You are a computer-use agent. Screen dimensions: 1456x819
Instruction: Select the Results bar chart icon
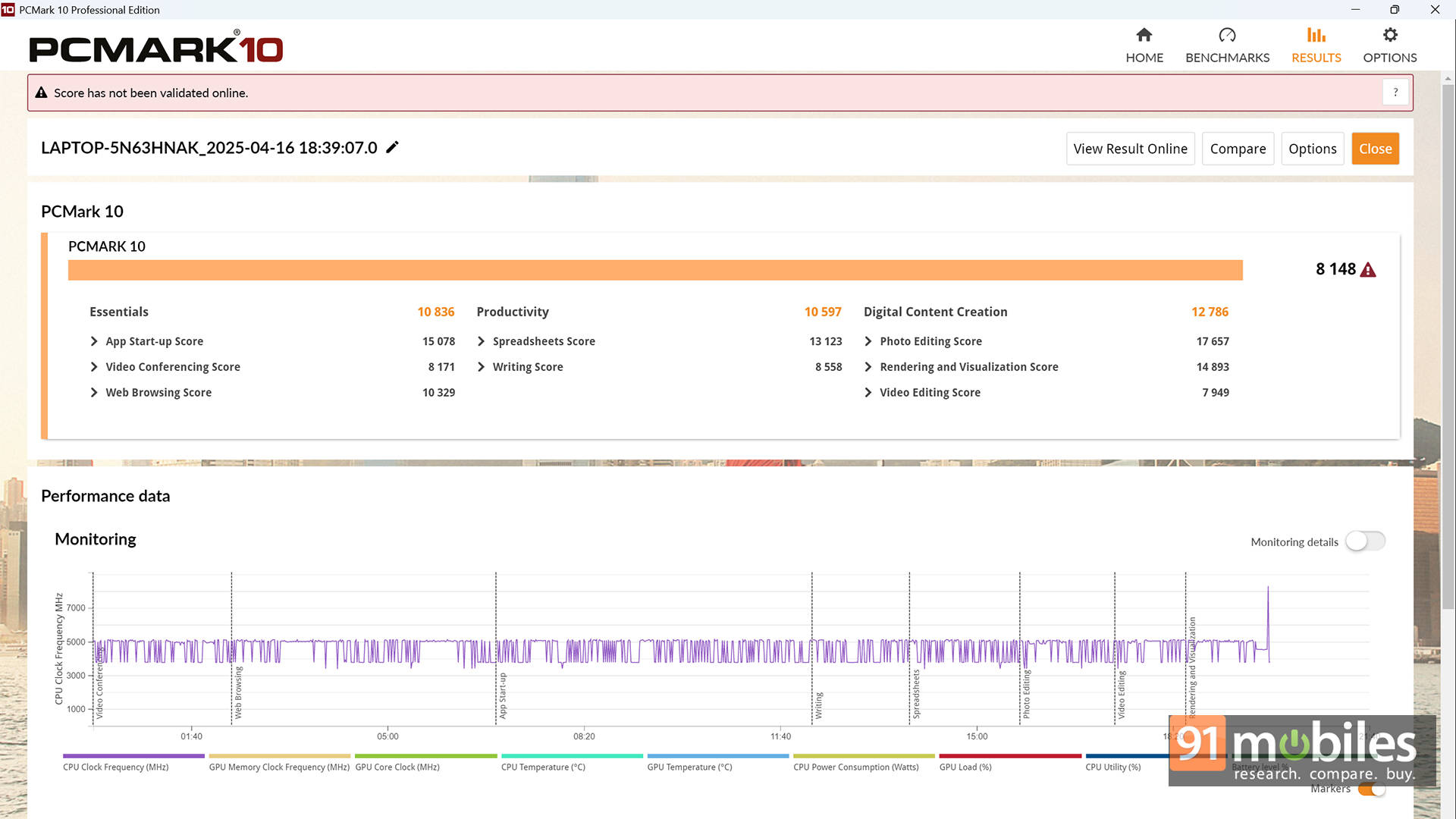1316,35
